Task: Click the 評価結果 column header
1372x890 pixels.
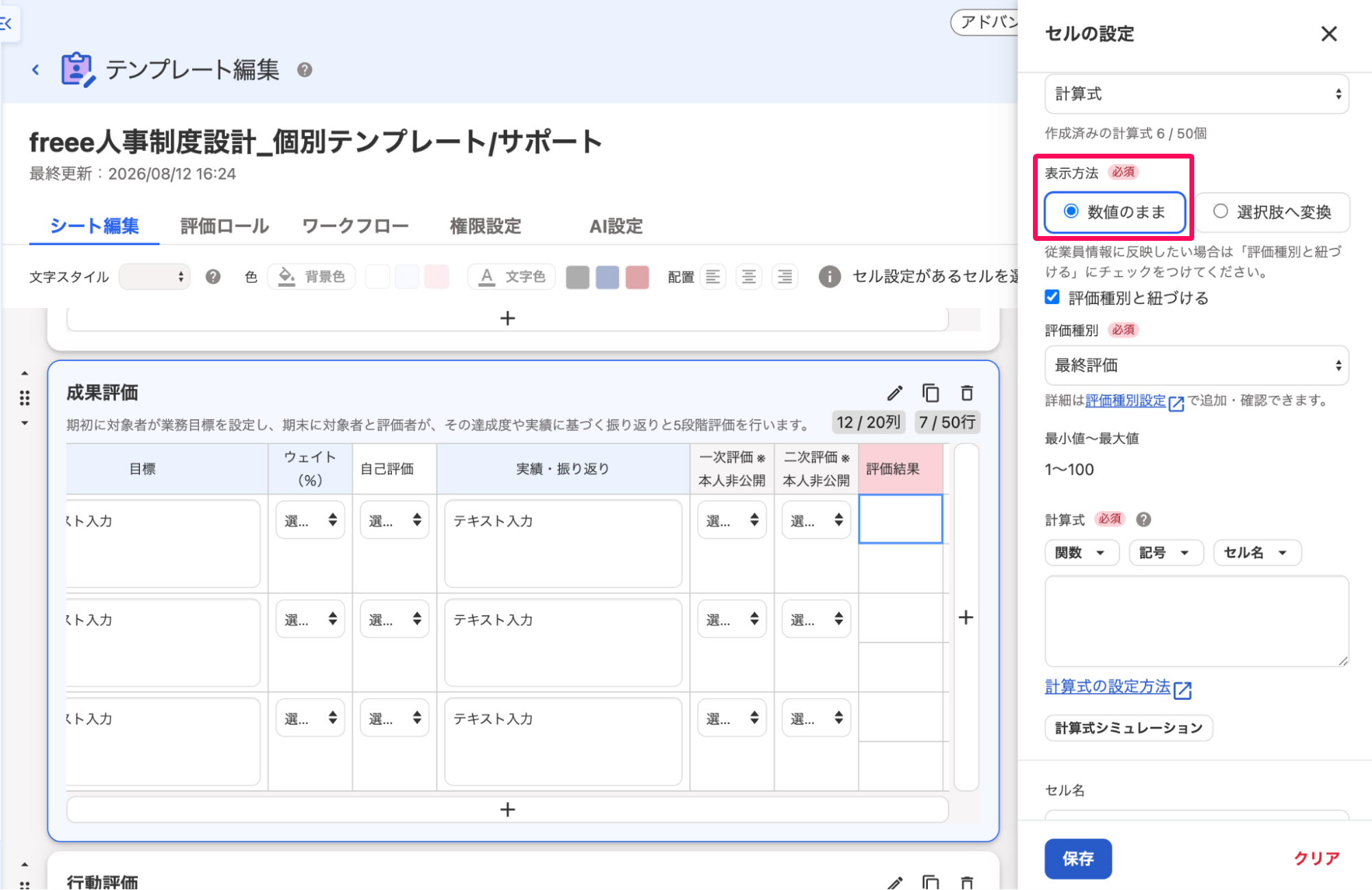Action: 900,469
